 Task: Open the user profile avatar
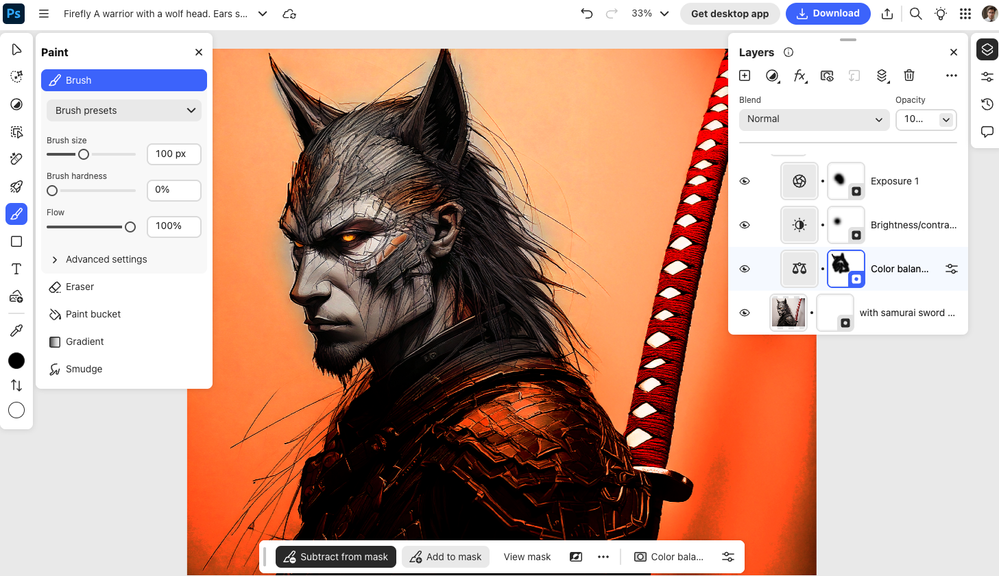[989, 13]
